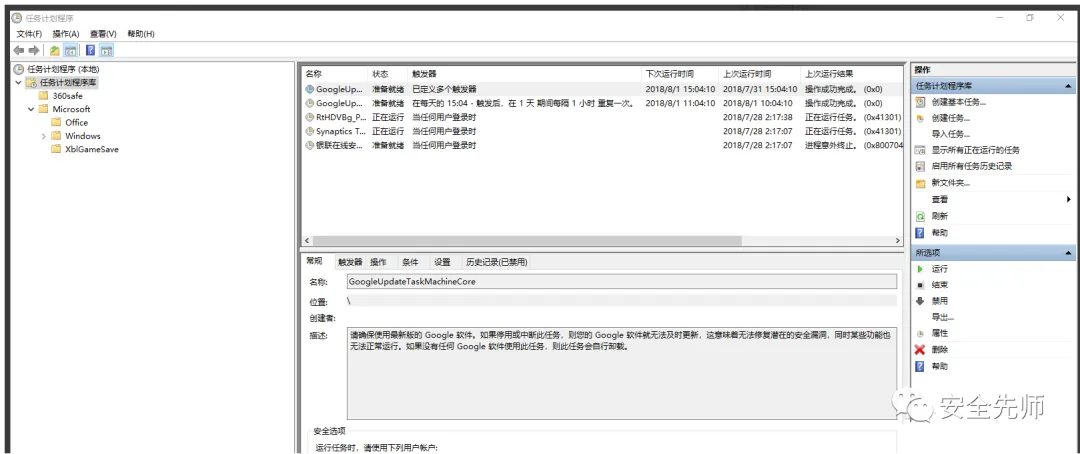Click the 属性 properties action
Viewport: 1080px width, 454px height.
coord(939,333)
